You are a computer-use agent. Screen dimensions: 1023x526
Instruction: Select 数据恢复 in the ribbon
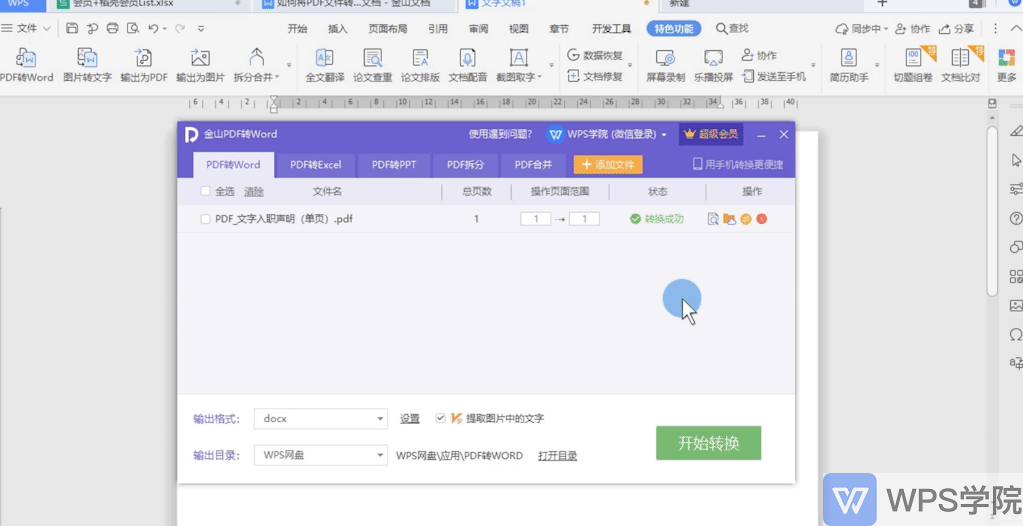click(594, 55)
